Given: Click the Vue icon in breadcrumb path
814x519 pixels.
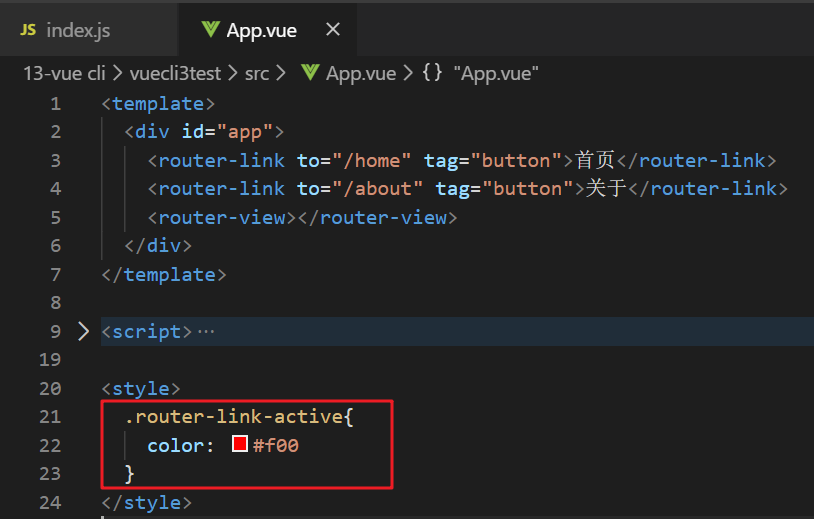Looking at the screenshot, I should [x=310, y=73].
